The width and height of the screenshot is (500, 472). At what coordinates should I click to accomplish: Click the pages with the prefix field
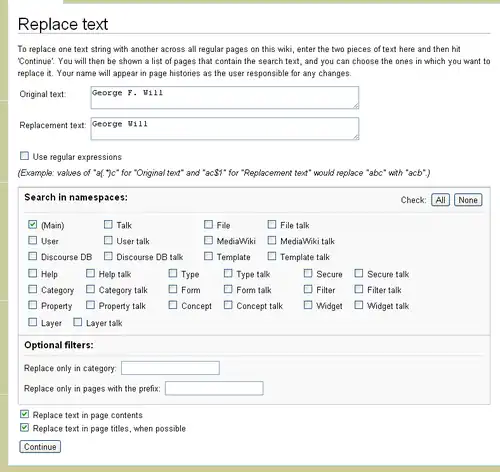[214, 388]
